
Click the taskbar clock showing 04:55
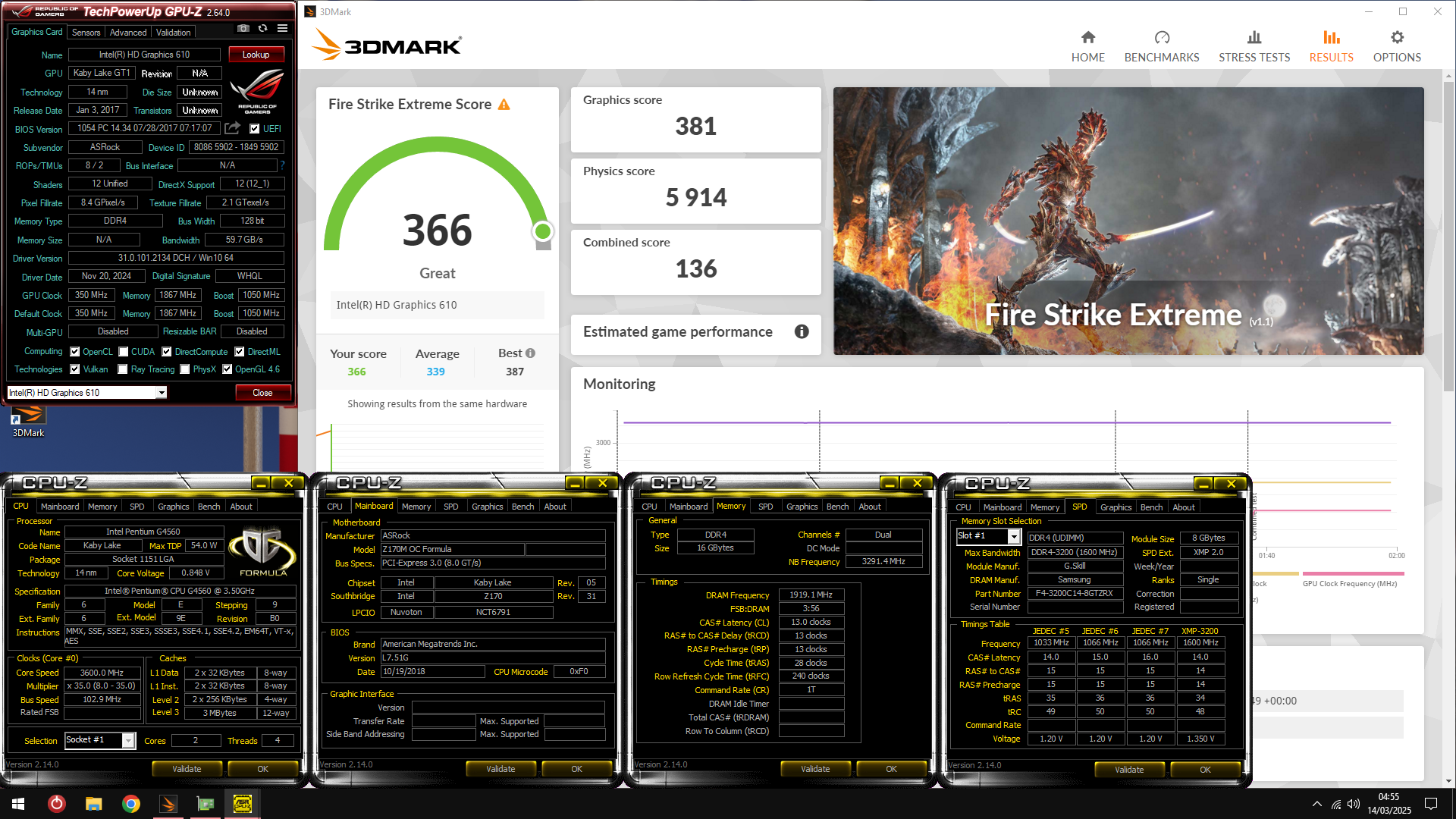pos(1389,804)
